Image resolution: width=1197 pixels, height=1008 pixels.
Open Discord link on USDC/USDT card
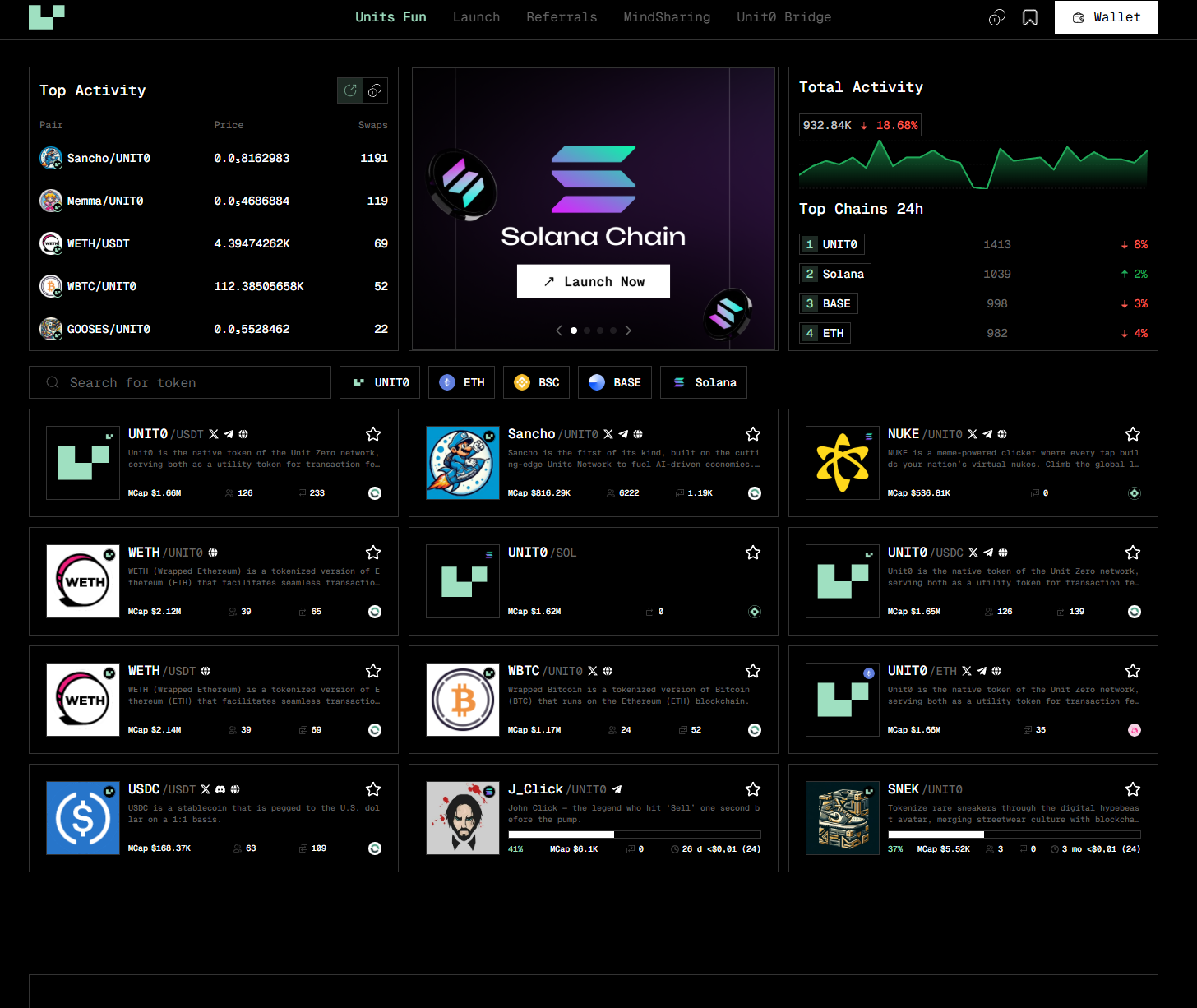[220, 789]
